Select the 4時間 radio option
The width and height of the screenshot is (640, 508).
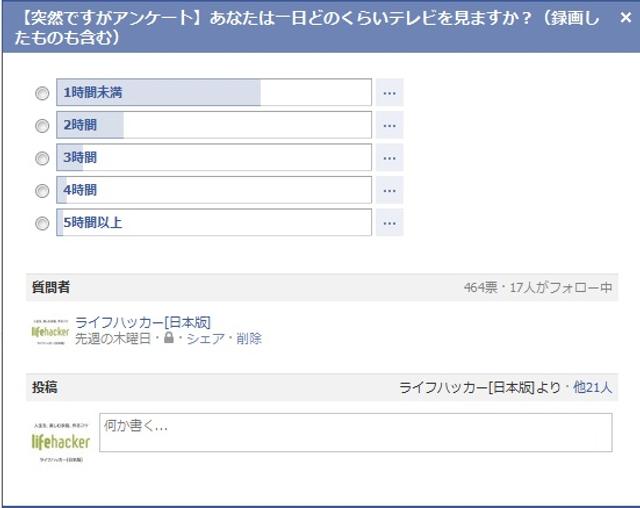(x=42, y=190)
